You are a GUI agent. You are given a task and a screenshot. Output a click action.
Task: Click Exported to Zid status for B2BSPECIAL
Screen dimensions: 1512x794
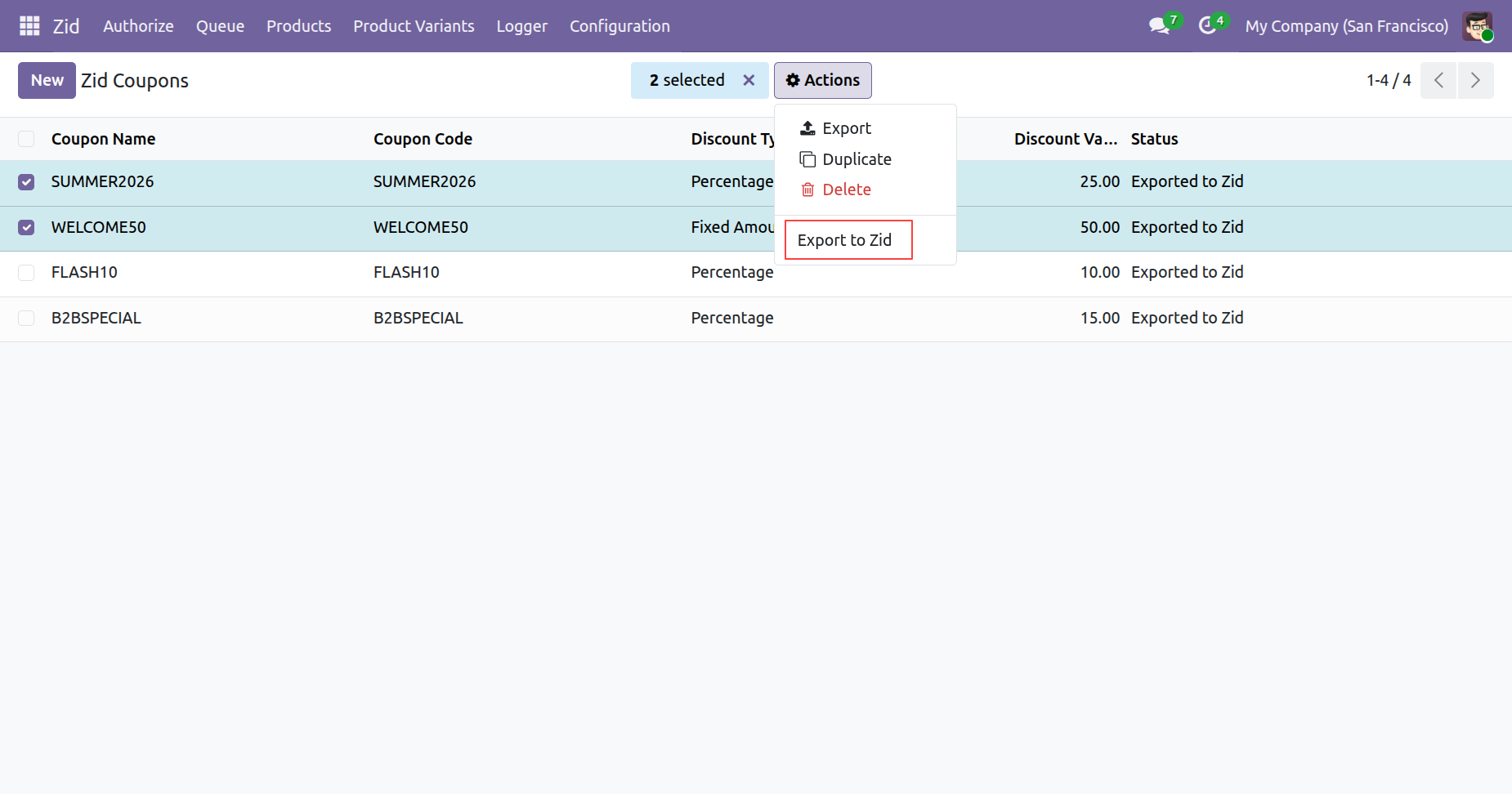pyautogui.click(x=1187, y=318)
